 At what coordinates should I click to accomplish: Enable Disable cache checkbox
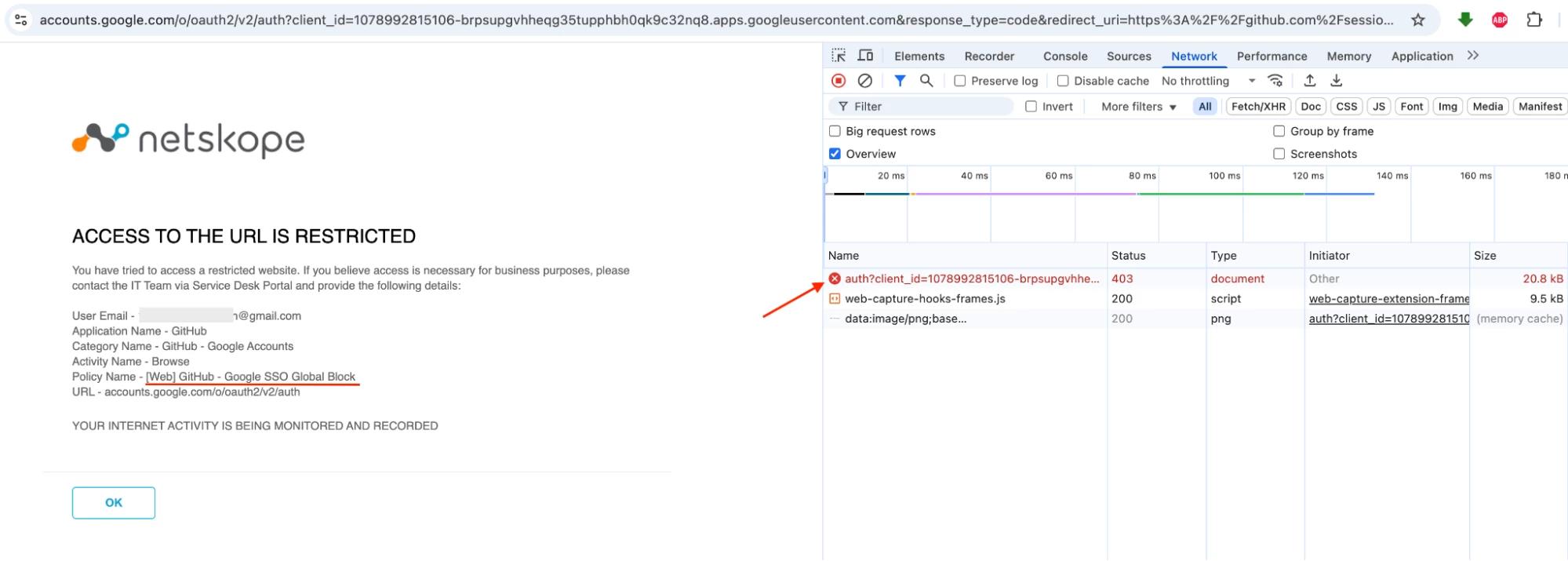tap(1063, 81)
